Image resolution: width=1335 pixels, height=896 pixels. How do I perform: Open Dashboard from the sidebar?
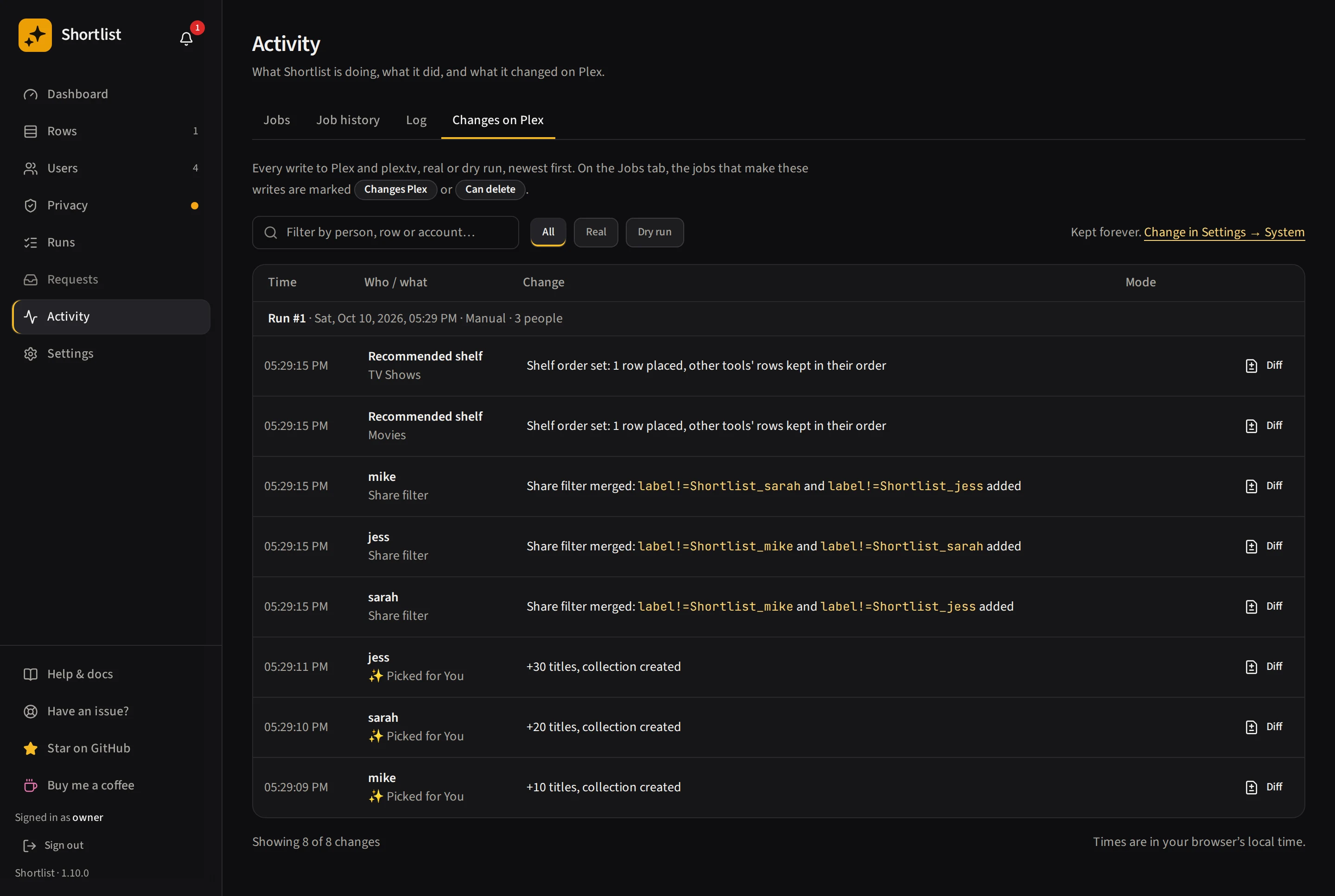[111, 94]
